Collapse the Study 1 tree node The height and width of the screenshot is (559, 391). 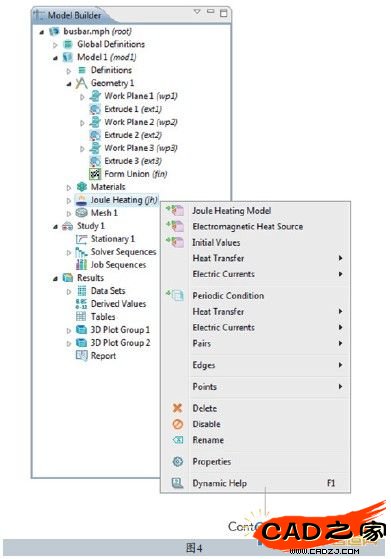click(x=55, y=226)
